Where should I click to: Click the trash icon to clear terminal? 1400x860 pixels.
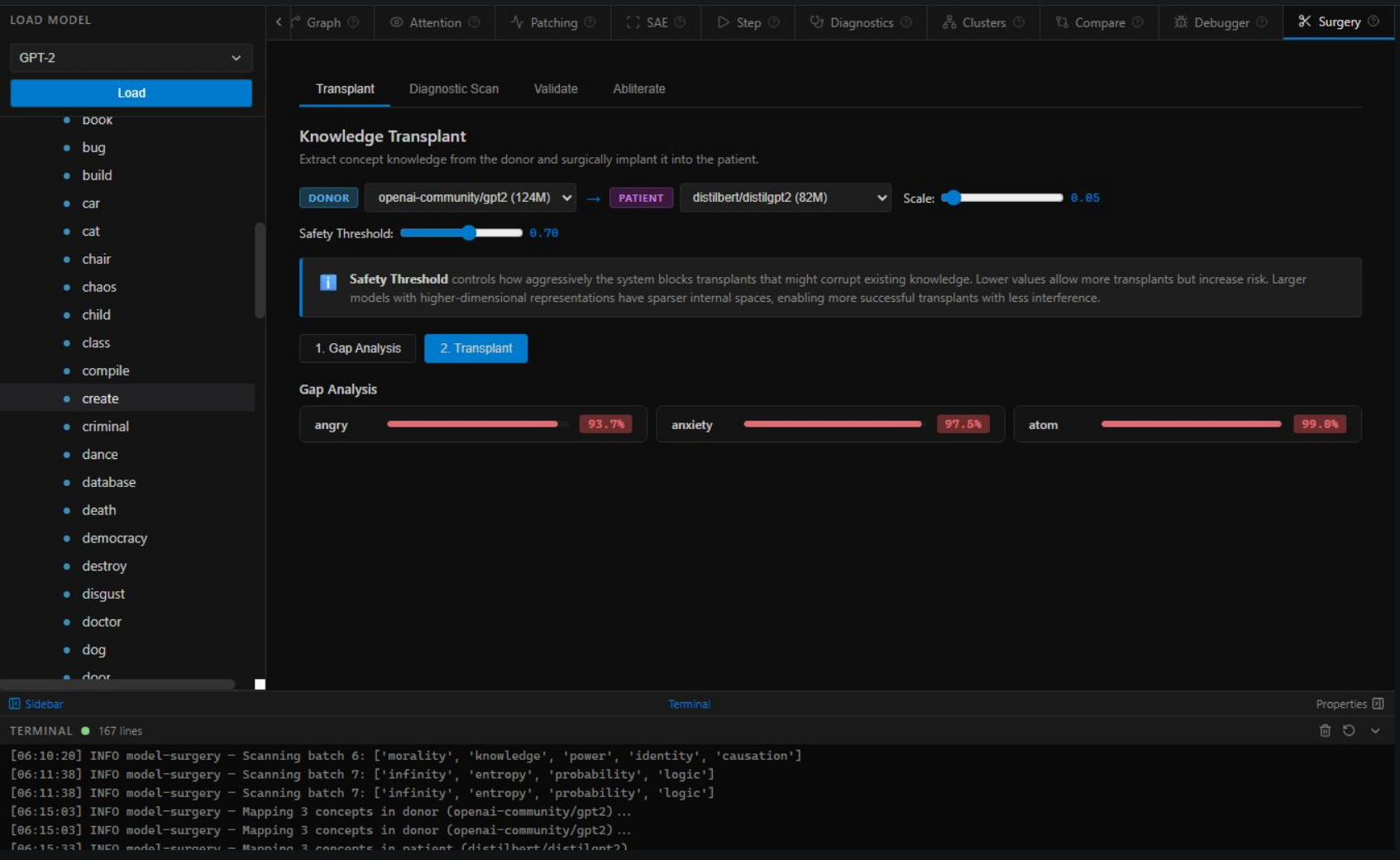(1325, 730)
